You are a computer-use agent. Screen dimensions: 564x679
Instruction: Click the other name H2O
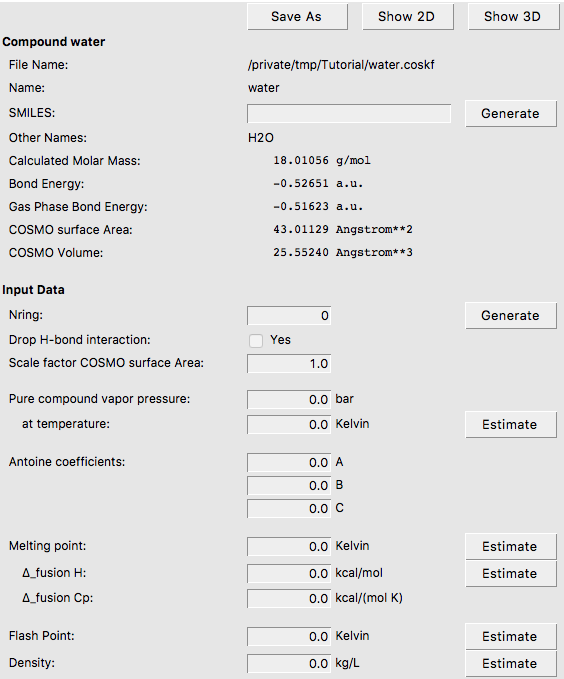pyautogui.click(x=261, y=138)
